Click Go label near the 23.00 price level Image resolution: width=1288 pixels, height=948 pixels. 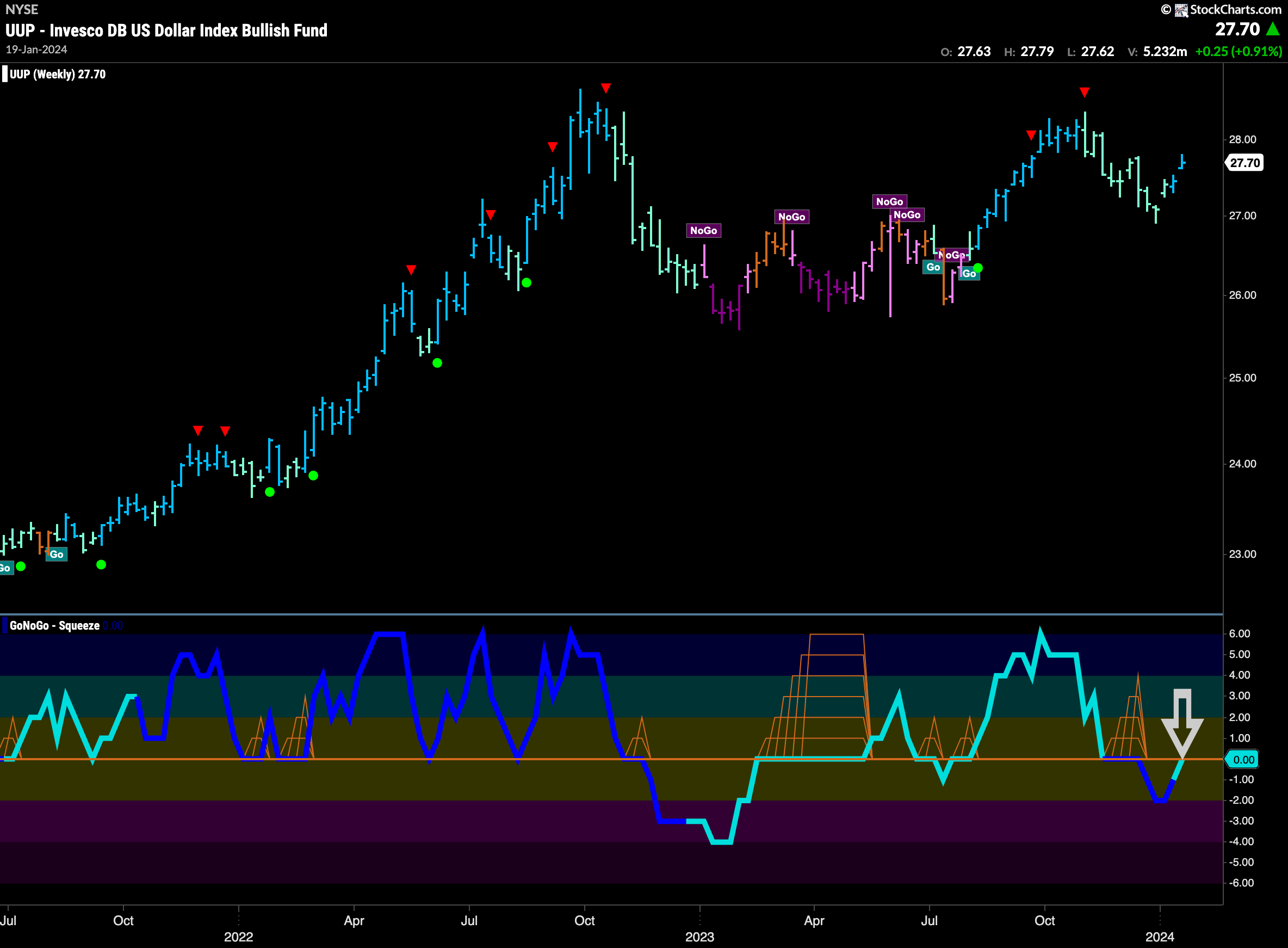[56, 554]
